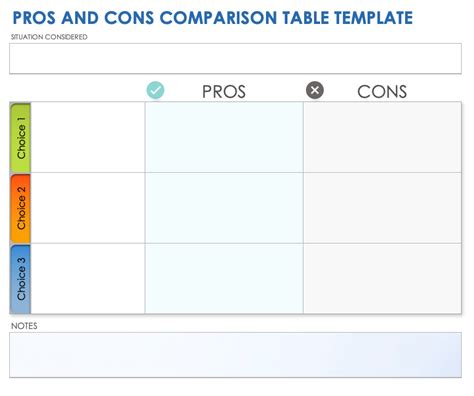Click the teal checkmark PROS icon
The width and height of the screenshot is (474, 396).
pos(155,90)
